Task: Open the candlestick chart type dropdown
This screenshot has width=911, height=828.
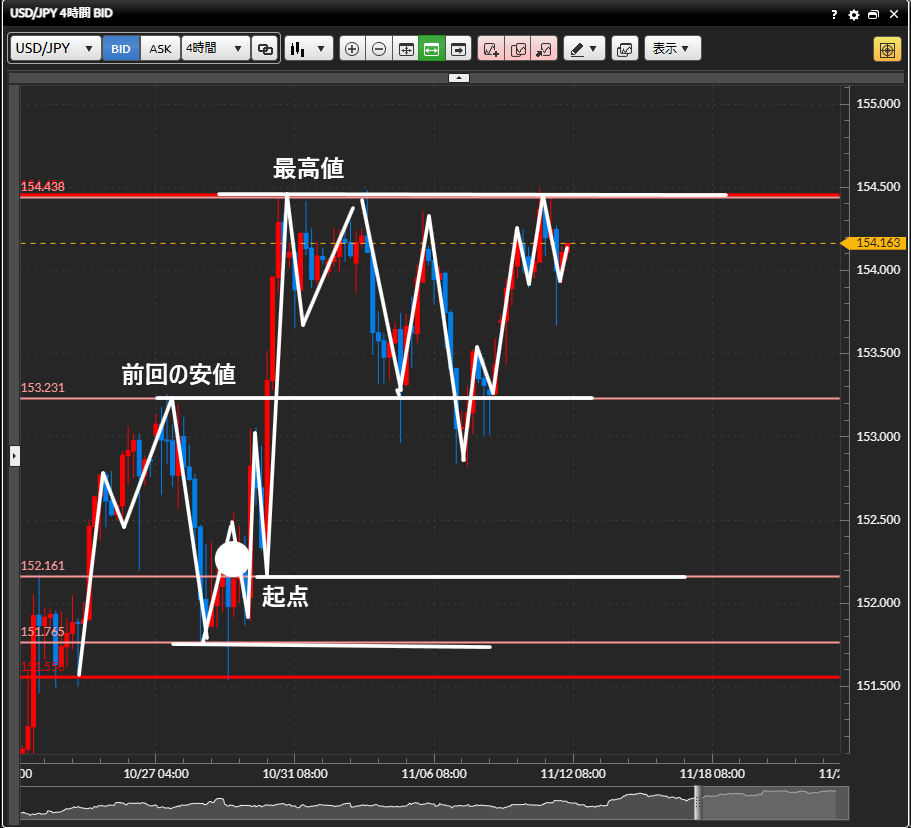Action: click(308, 48)
